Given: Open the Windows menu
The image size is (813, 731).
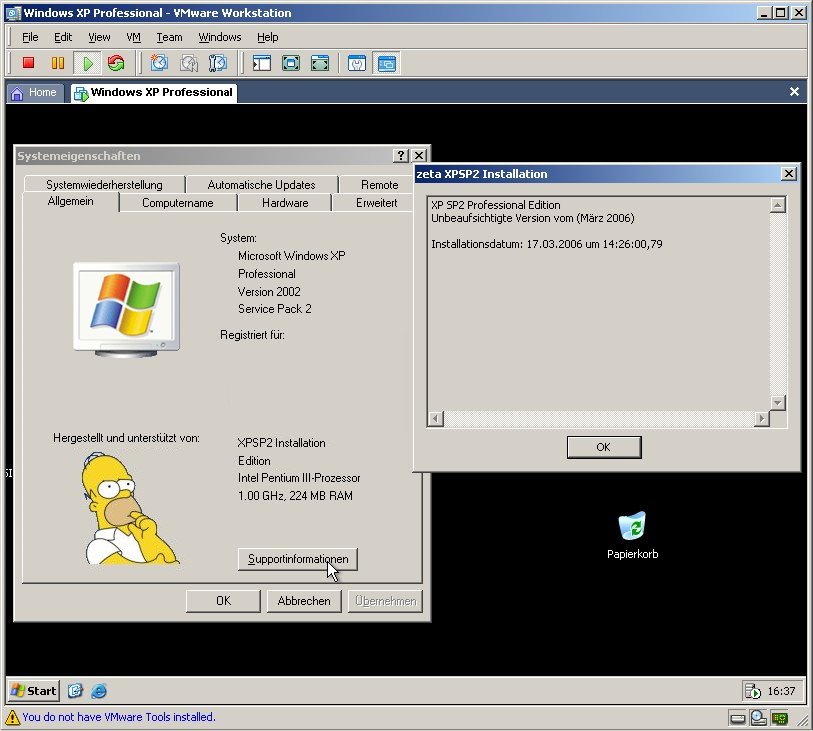Looking at the screenshot, I should (x=220, y=37).
